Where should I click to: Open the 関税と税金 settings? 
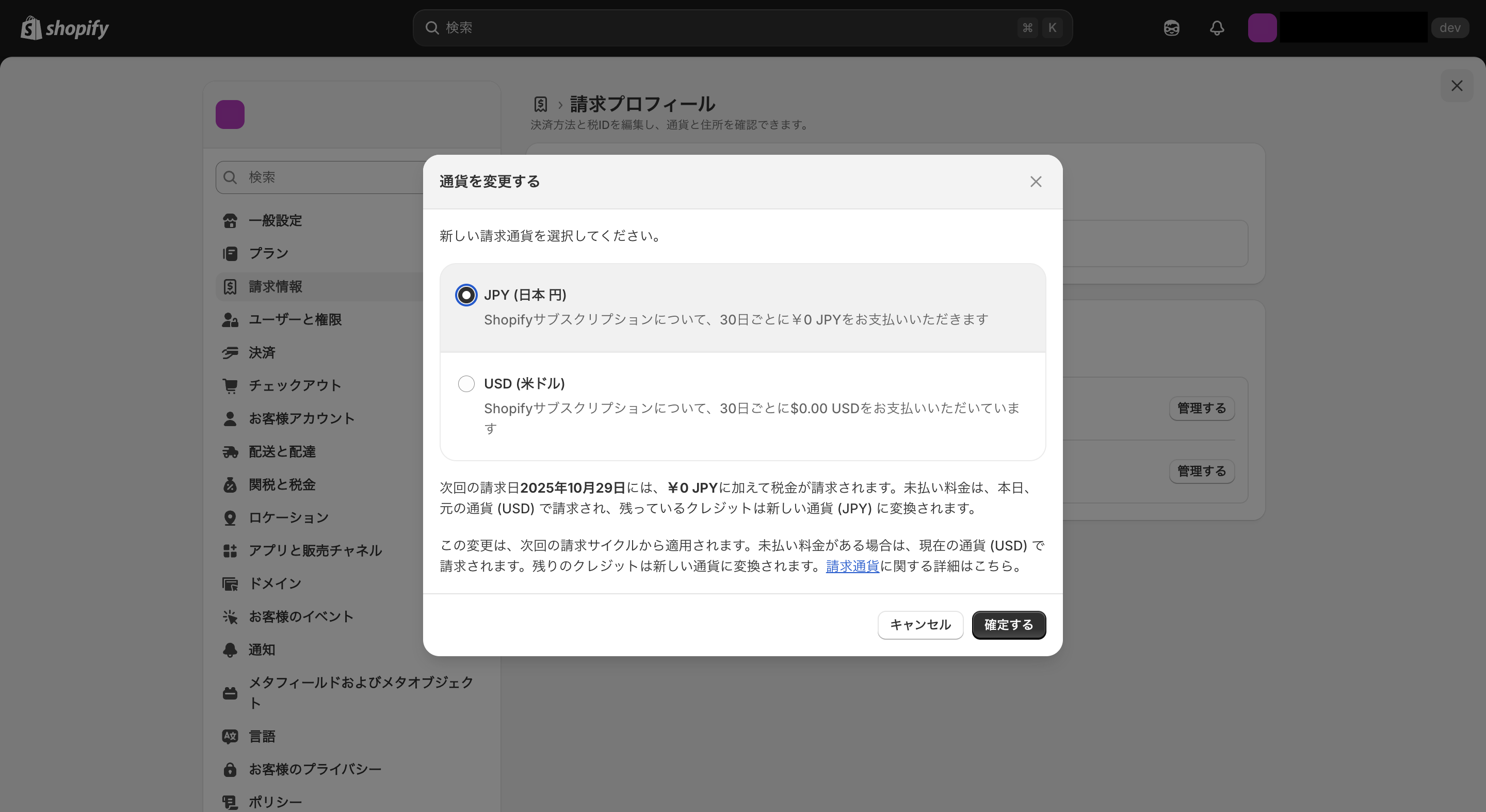[x=282, y=484]
